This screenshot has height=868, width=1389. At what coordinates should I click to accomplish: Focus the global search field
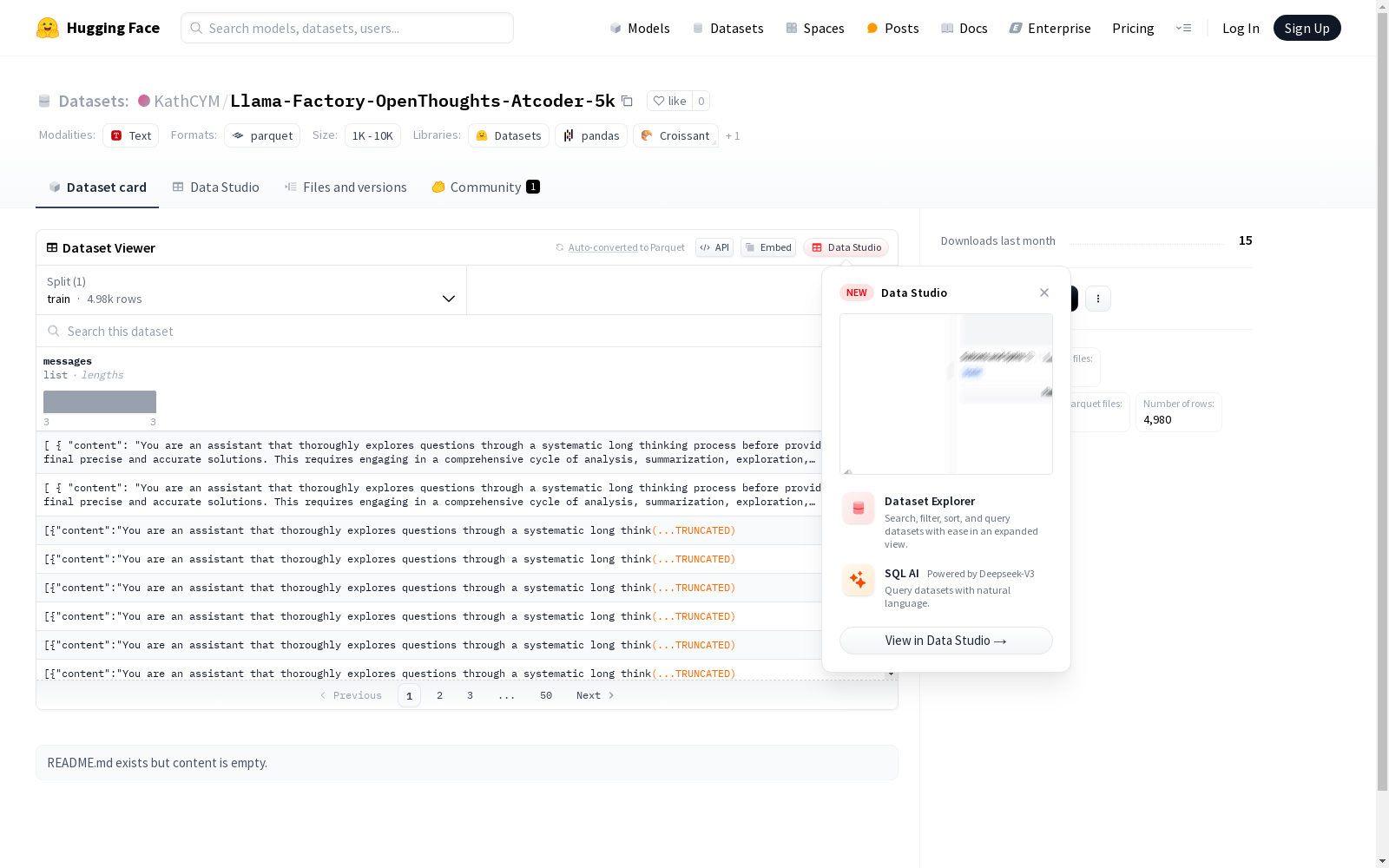pos(347,28)
